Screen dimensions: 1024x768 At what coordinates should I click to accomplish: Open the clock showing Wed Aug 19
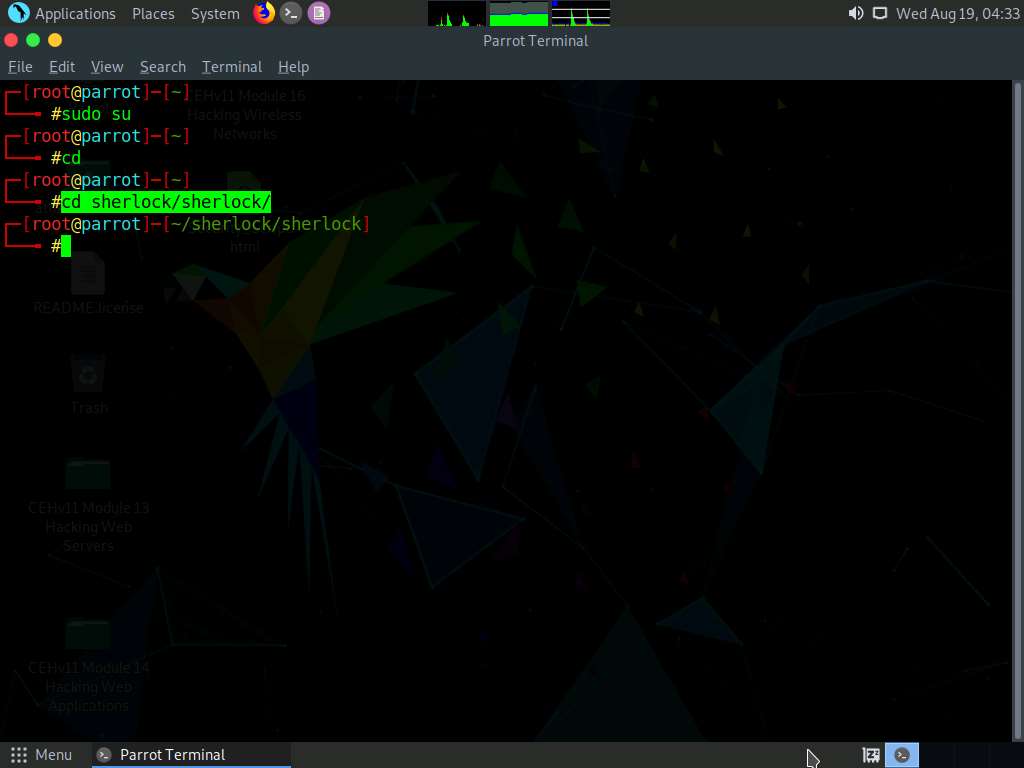pyautogui.click(x=957, y=13)
